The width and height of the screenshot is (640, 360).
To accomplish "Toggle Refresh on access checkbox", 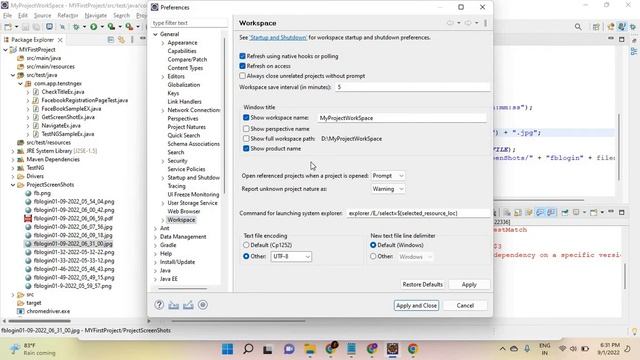I will [242, 66].
